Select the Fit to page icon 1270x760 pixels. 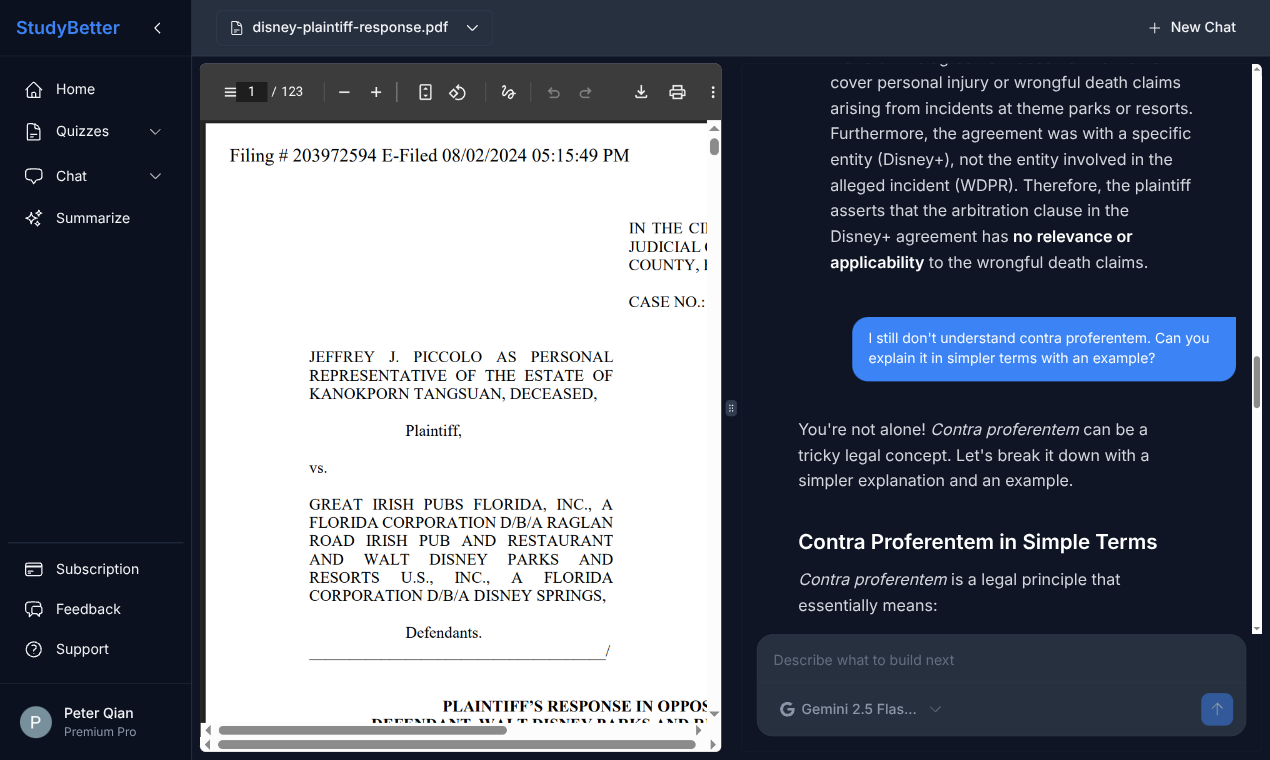(x=425, y=91)
